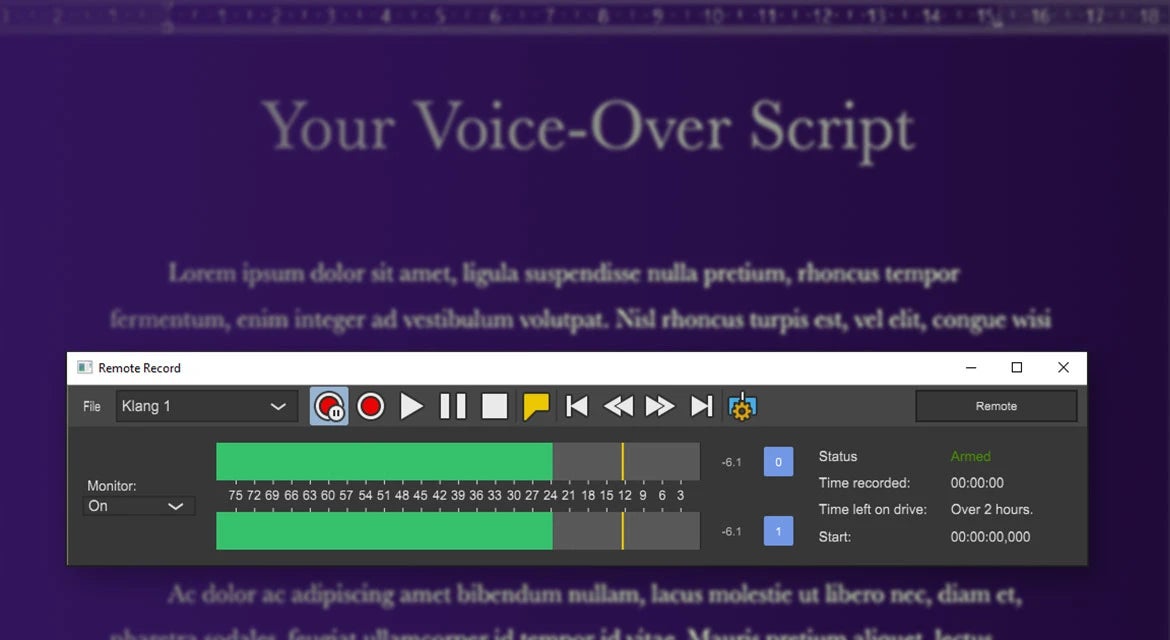Click the Fast Forward double-arrow icon
1170x640 pixels.
[x=660, y=407]
